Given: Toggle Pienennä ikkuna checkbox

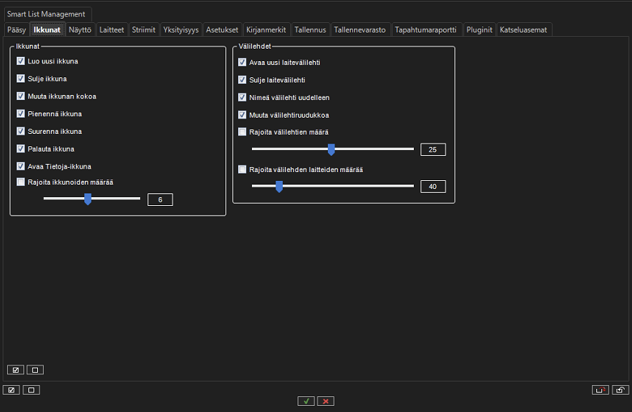Looking at the screenshot, I should point(21,114).
